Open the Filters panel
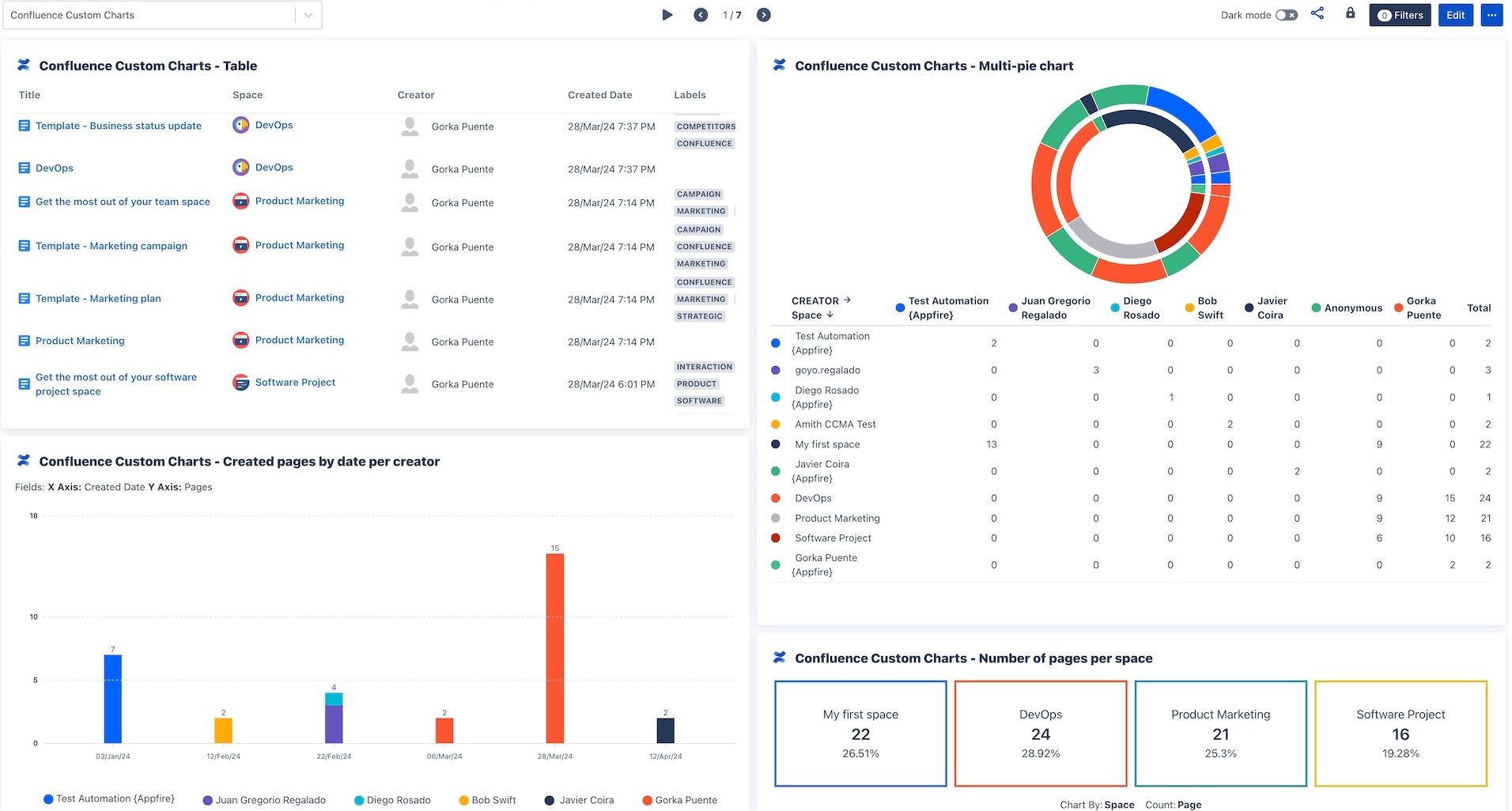The width and height of the screenshot is (1512, 811). (1400, 14)
